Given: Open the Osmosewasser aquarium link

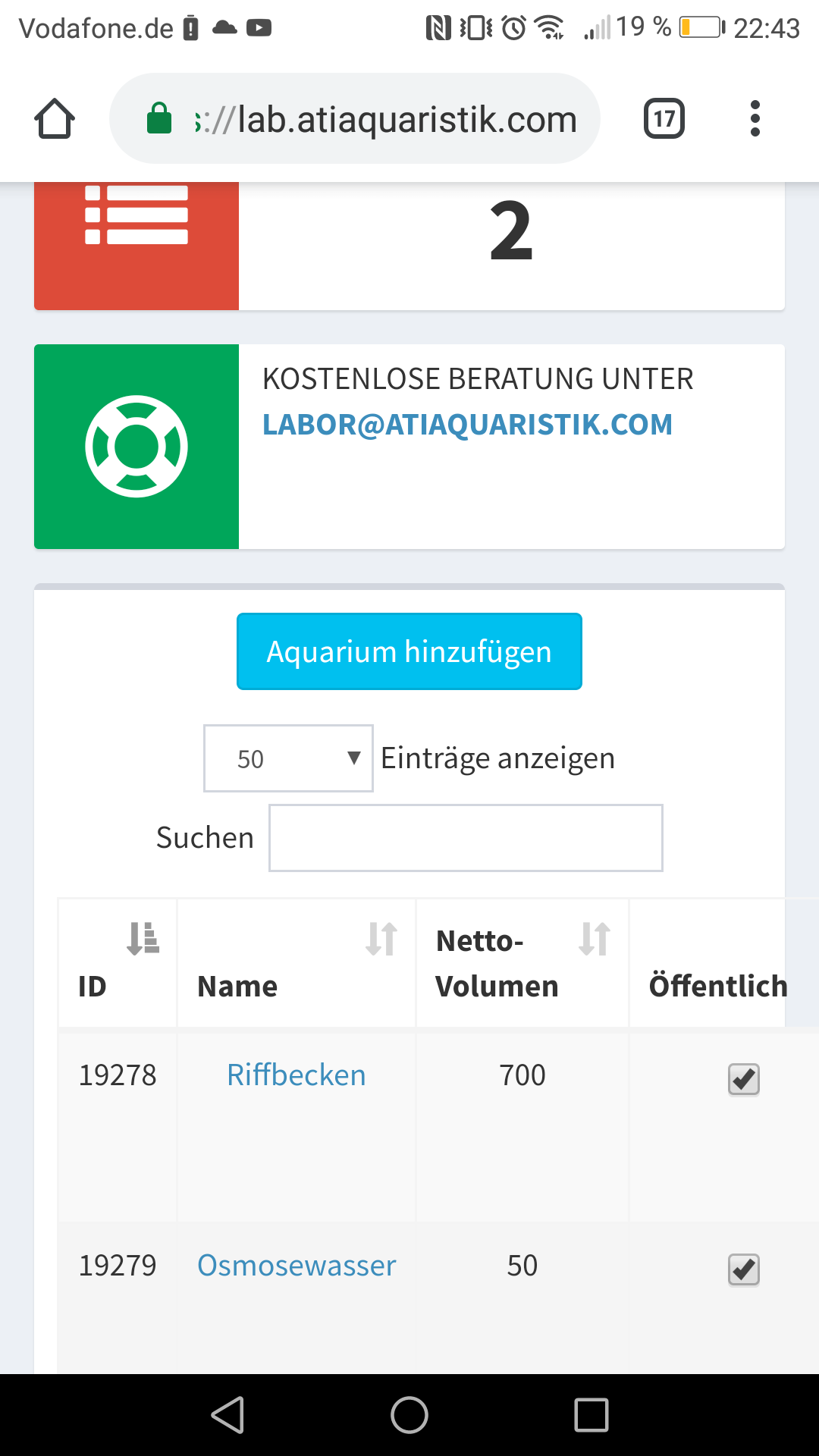Looking at the screenshot, I should coord(297,1266).
